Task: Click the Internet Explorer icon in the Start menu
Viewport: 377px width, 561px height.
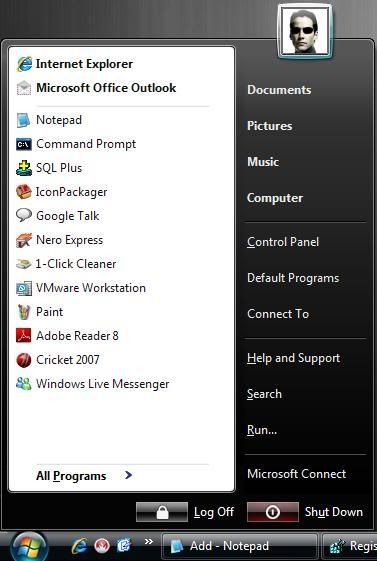Action: point(24,64)
